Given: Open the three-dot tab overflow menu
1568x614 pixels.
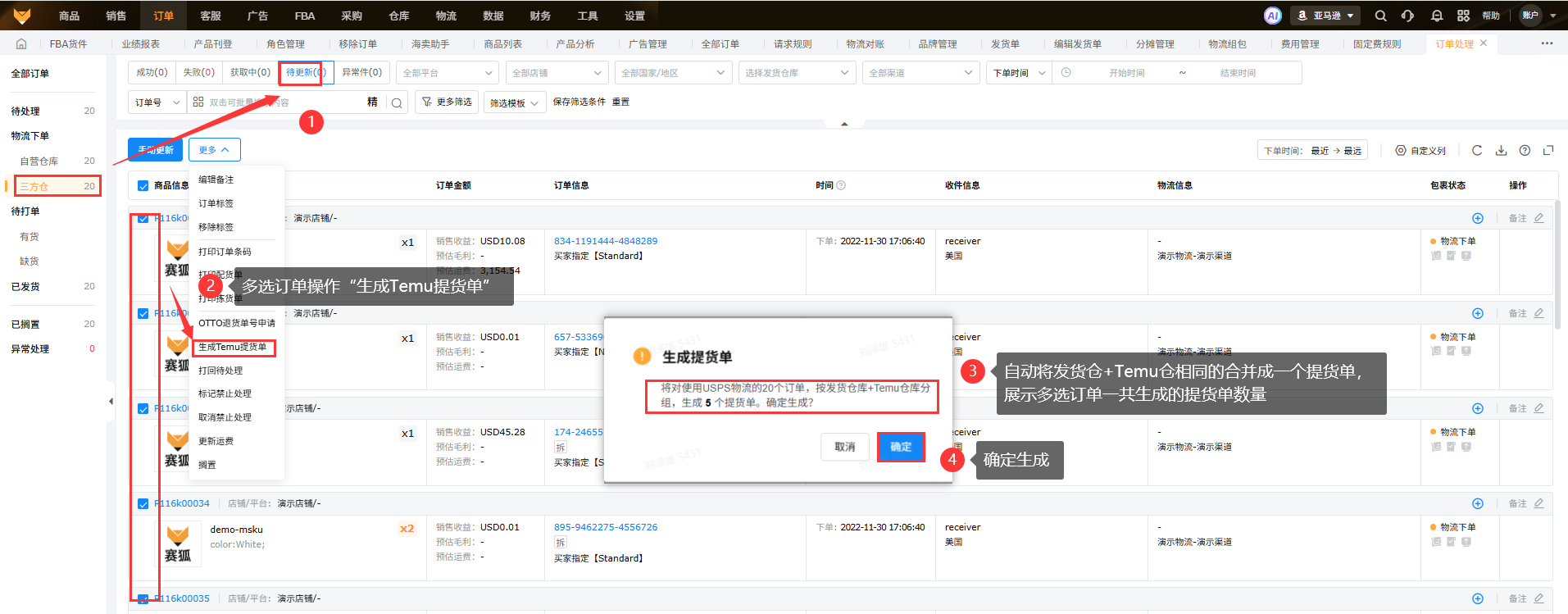Looking at the screenshot, I should 1547,43.
